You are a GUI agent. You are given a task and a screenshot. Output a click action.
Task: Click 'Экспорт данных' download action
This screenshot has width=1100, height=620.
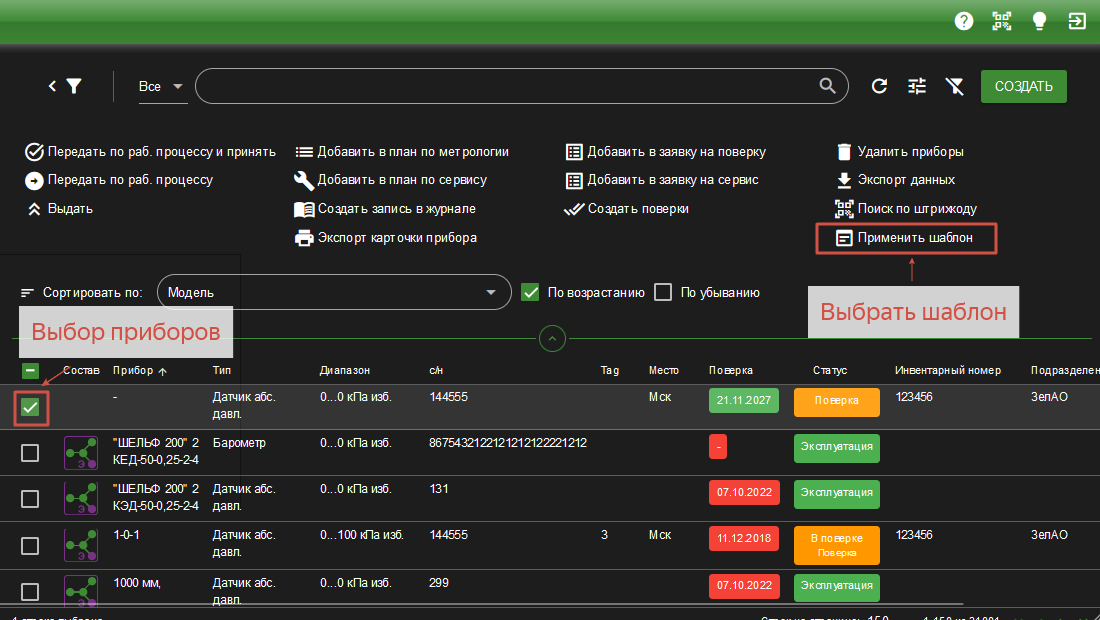tap(896, 180)
